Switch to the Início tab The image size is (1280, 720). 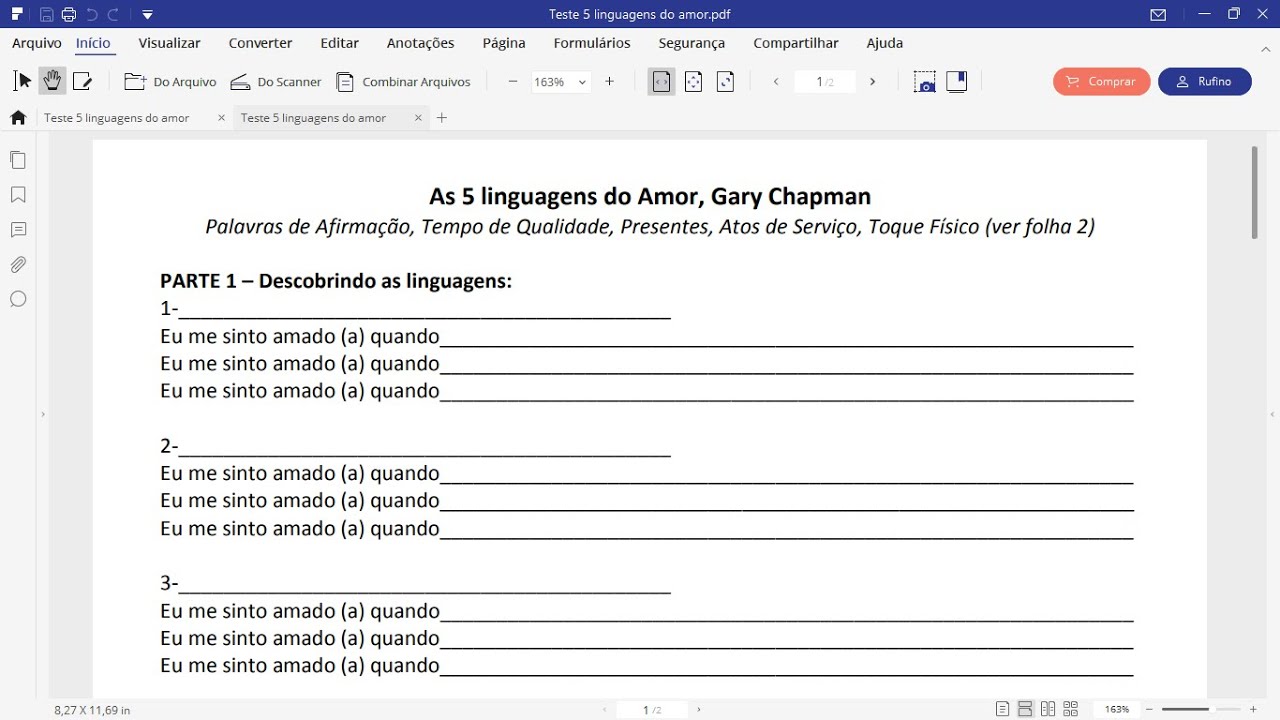pos(93,43)
